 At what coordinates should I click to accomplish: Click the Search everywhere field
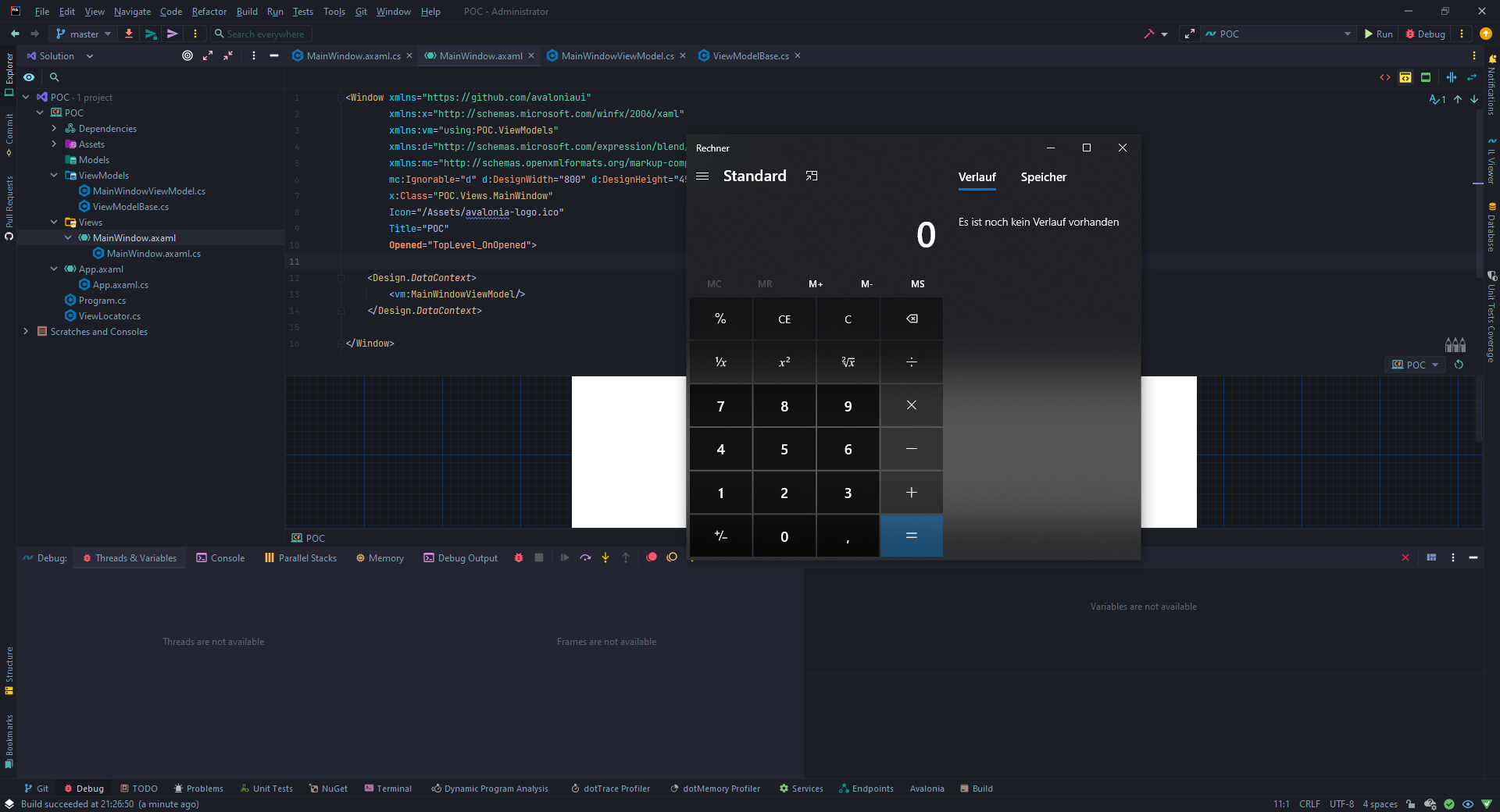coord(261,34)
